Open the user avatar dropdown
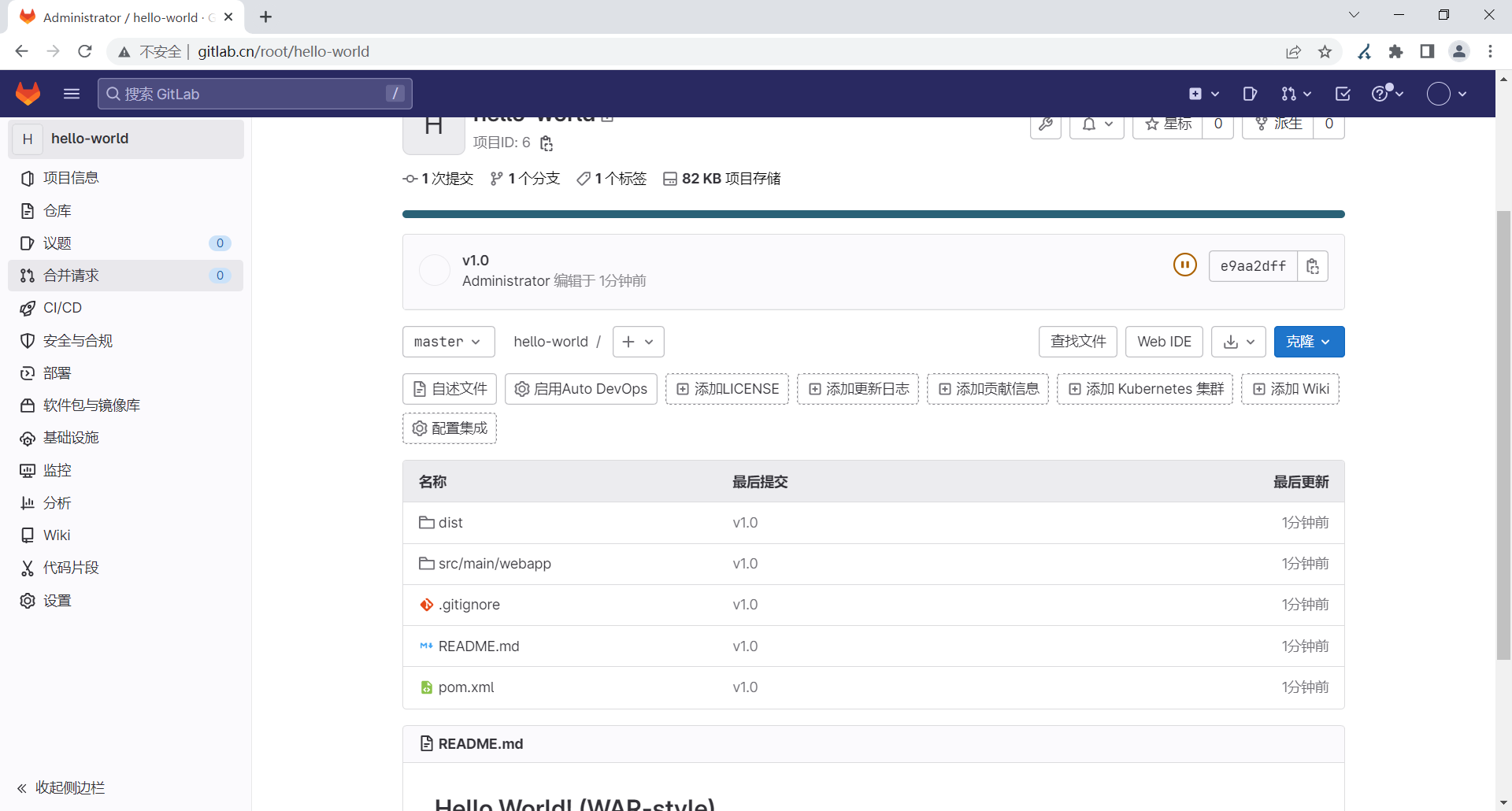Image resolution: width=1512 pixels, height=811 pixels. 1447,94
